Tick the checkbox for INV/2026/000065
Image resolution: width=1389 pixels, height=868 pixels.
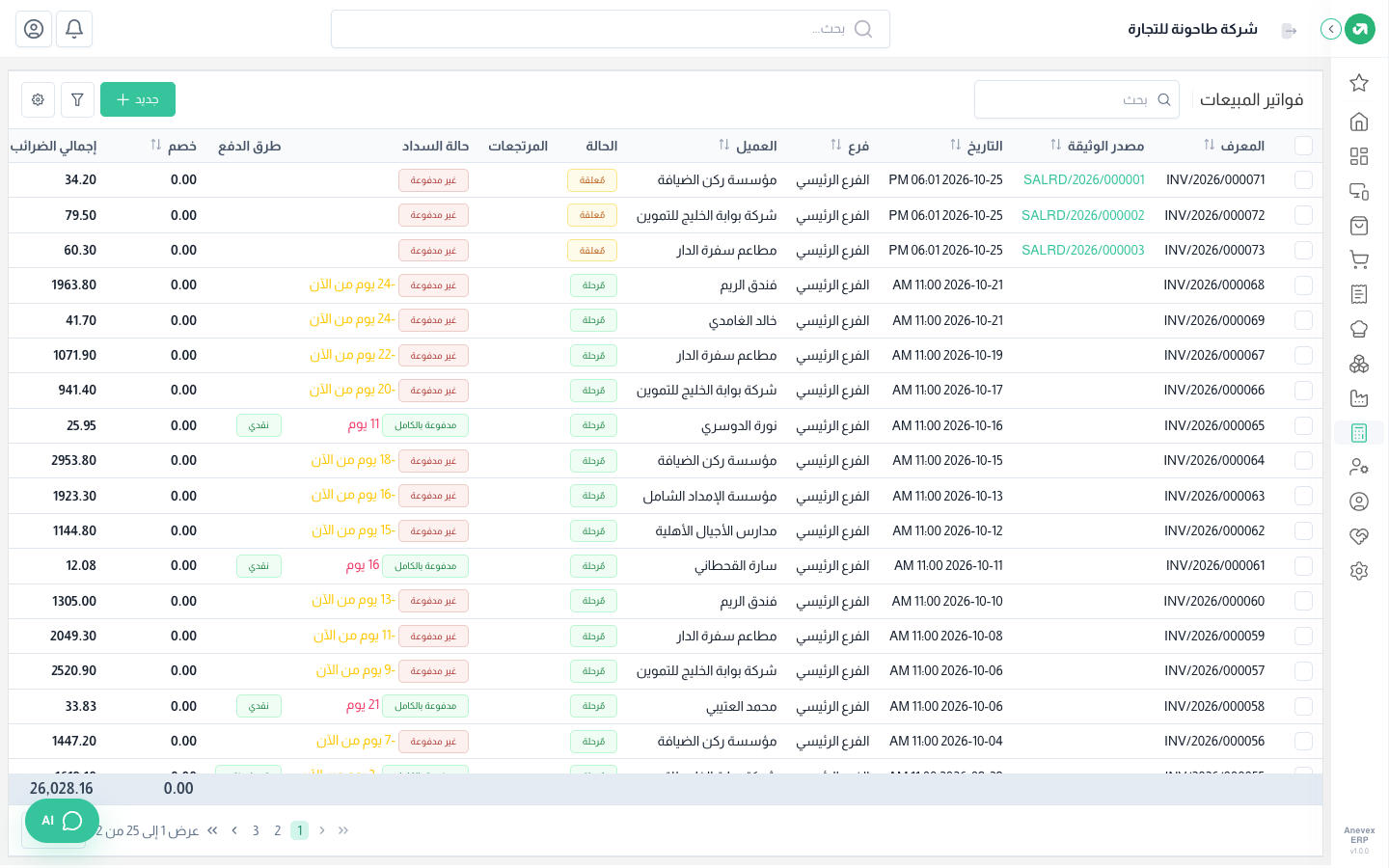1304,425
